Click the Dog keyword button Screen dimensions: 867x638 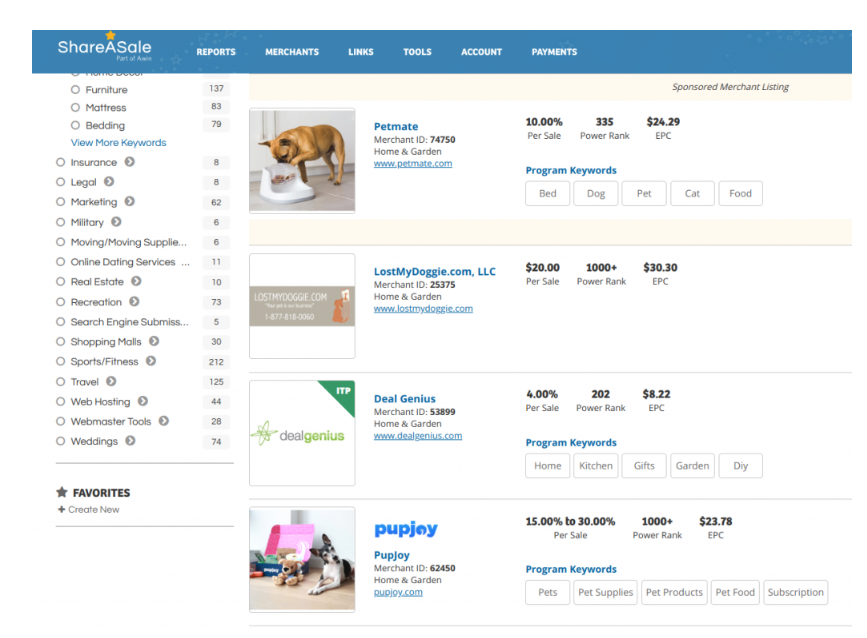pyautogui.click(x=596, y=194)
